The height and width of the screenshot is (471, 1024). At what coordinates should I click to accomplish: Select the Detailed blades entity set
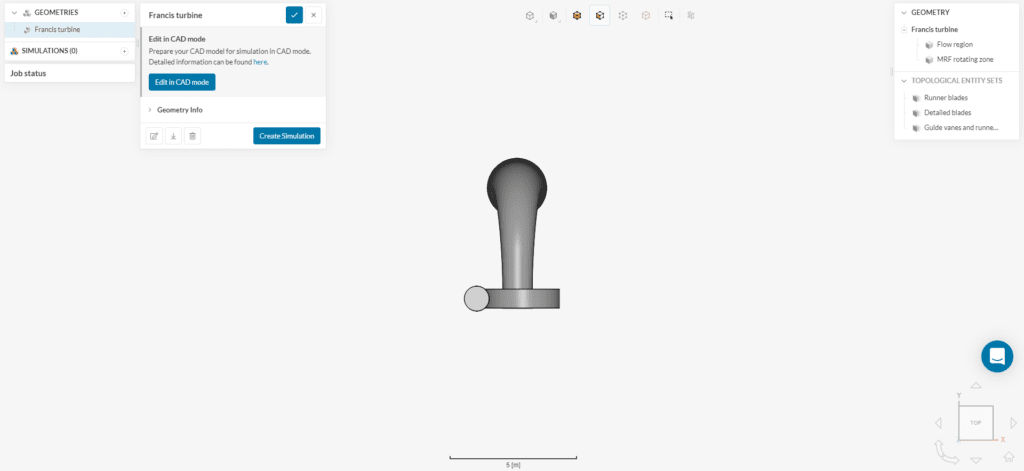coord(948,112)
